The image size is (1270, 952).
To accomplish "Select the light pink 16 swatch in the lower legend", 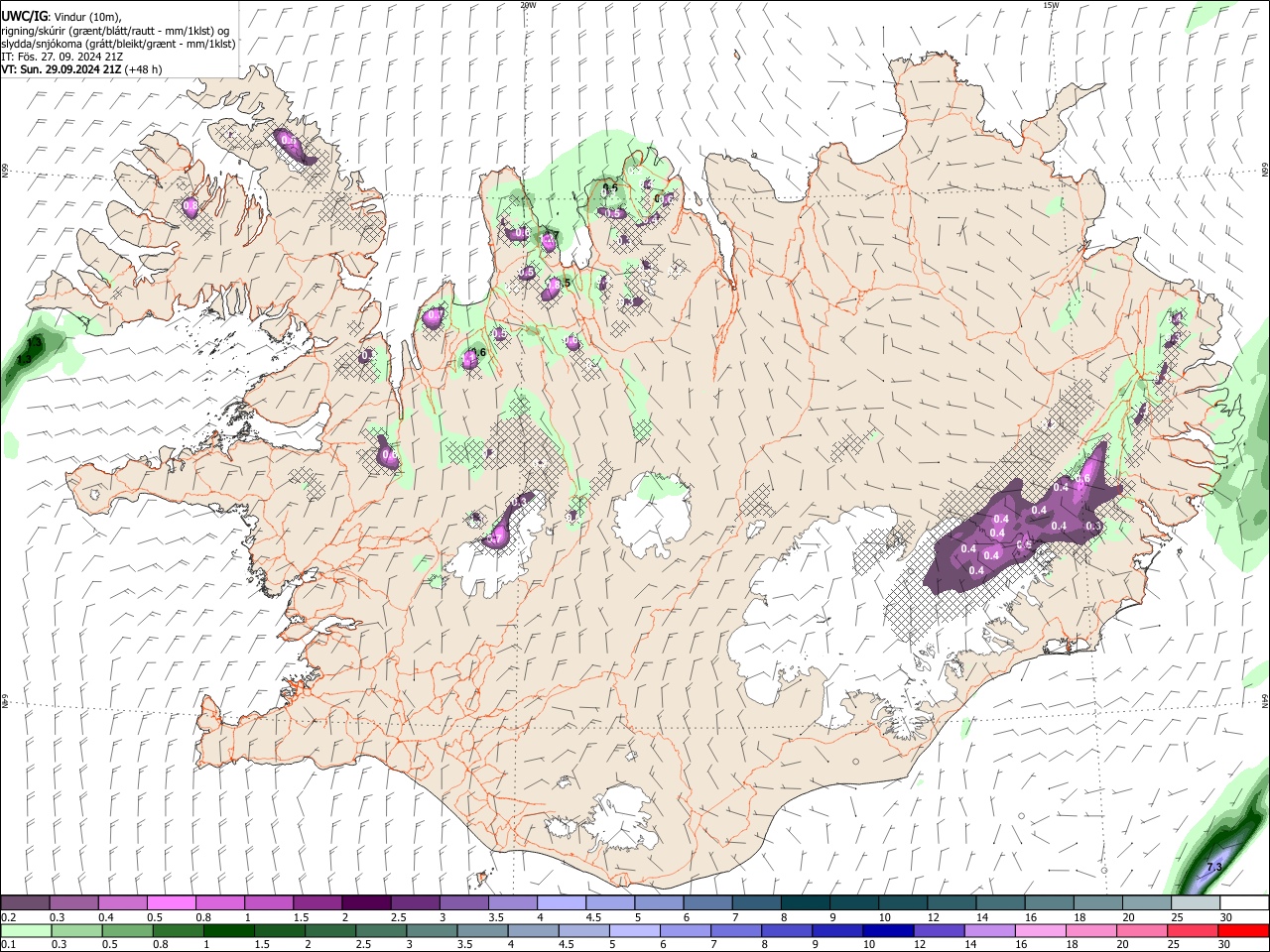I will point(1040,930).
